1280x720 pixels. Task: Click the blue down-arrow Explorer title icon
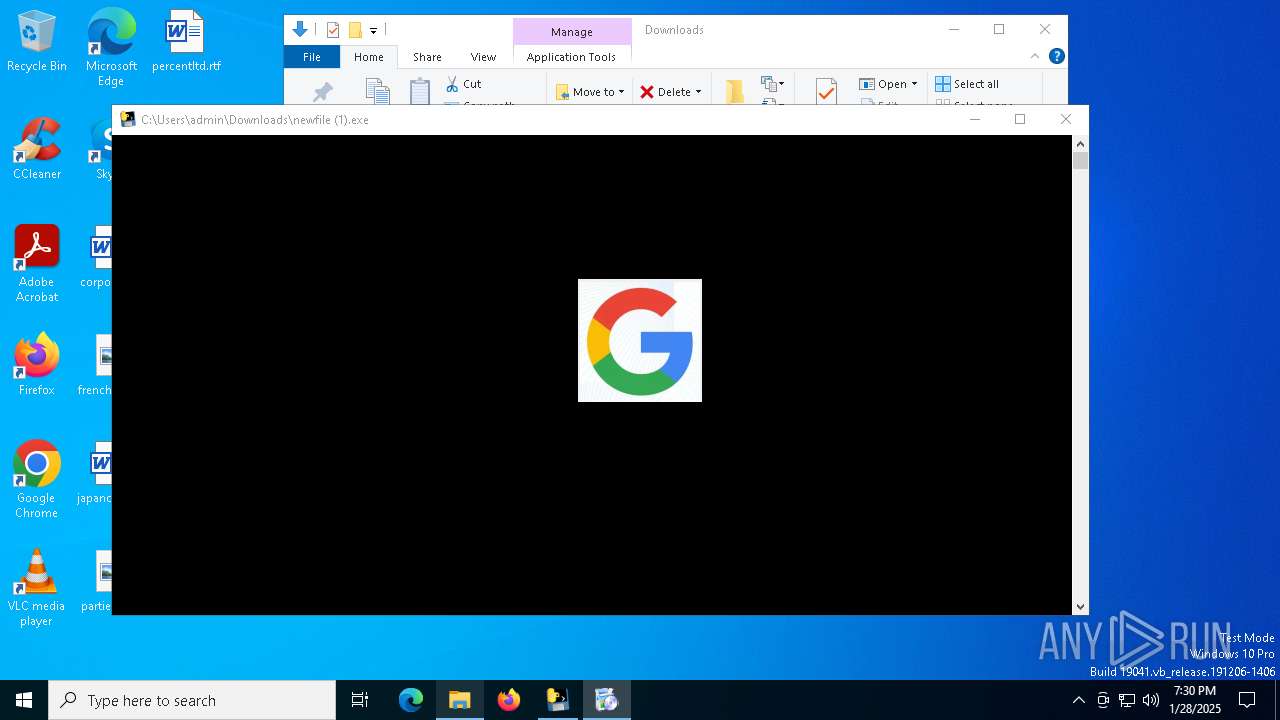(x=299, y=30)
